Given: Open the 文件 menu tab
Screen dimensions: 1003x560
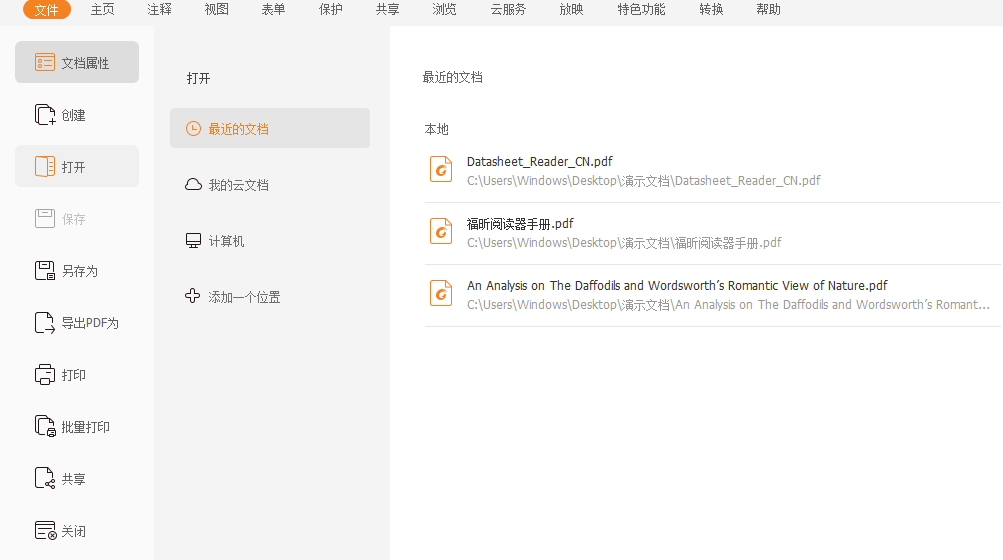Looking at the screenshot, I should tap(47, 10).
